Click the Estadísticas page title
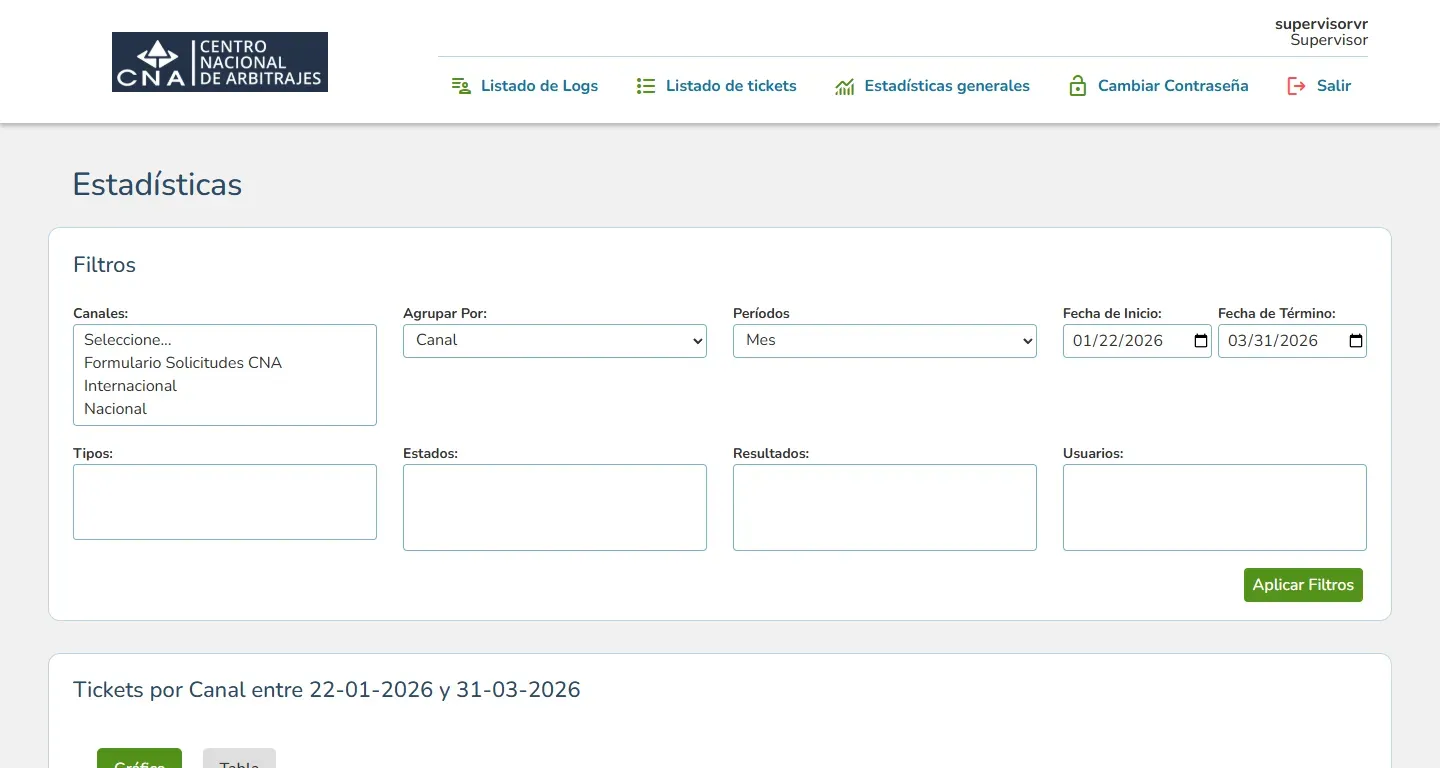This screenshot has width=1440, height=768. 157,185
